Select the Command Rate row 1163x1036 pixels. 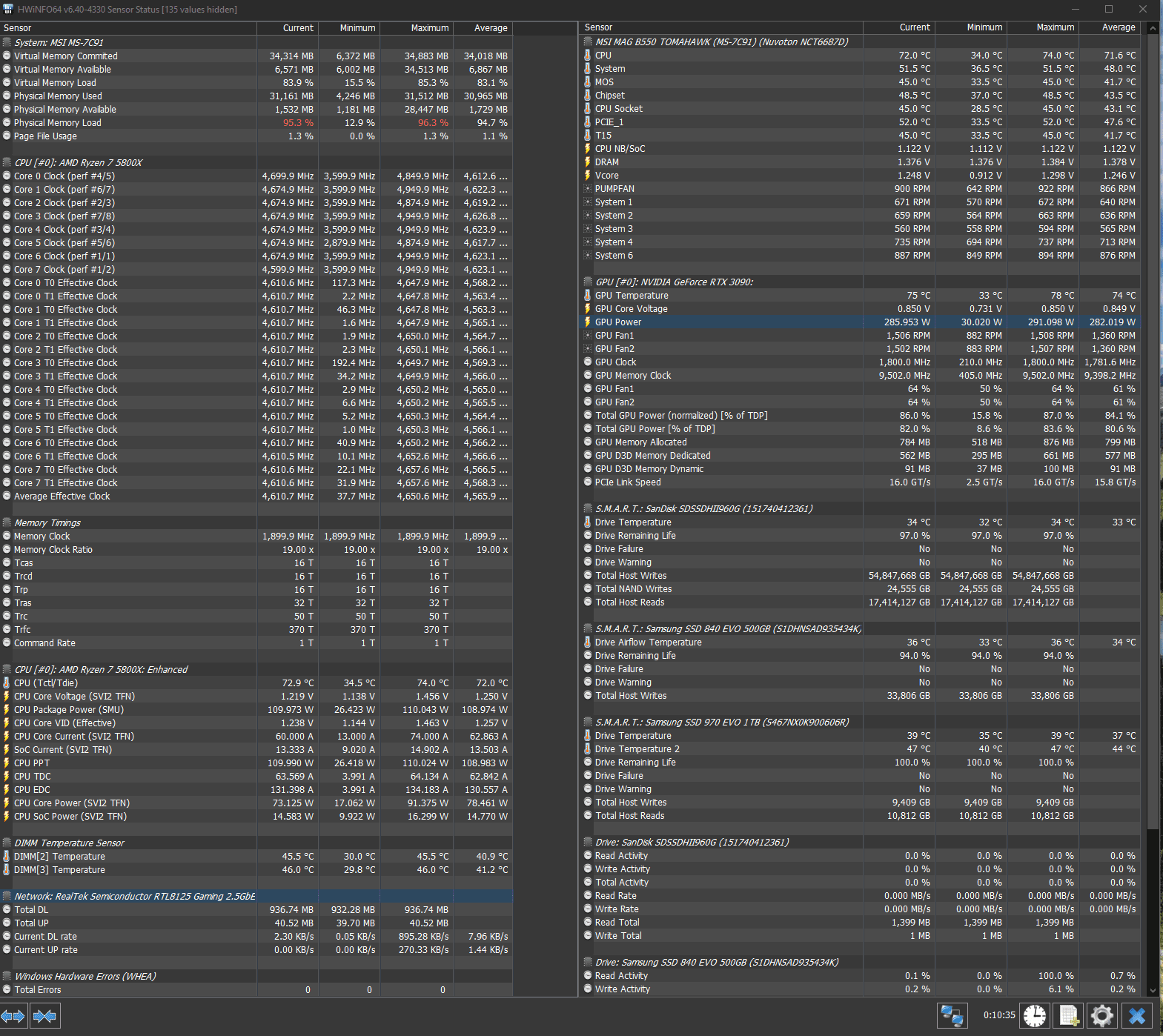coord(256,642)
